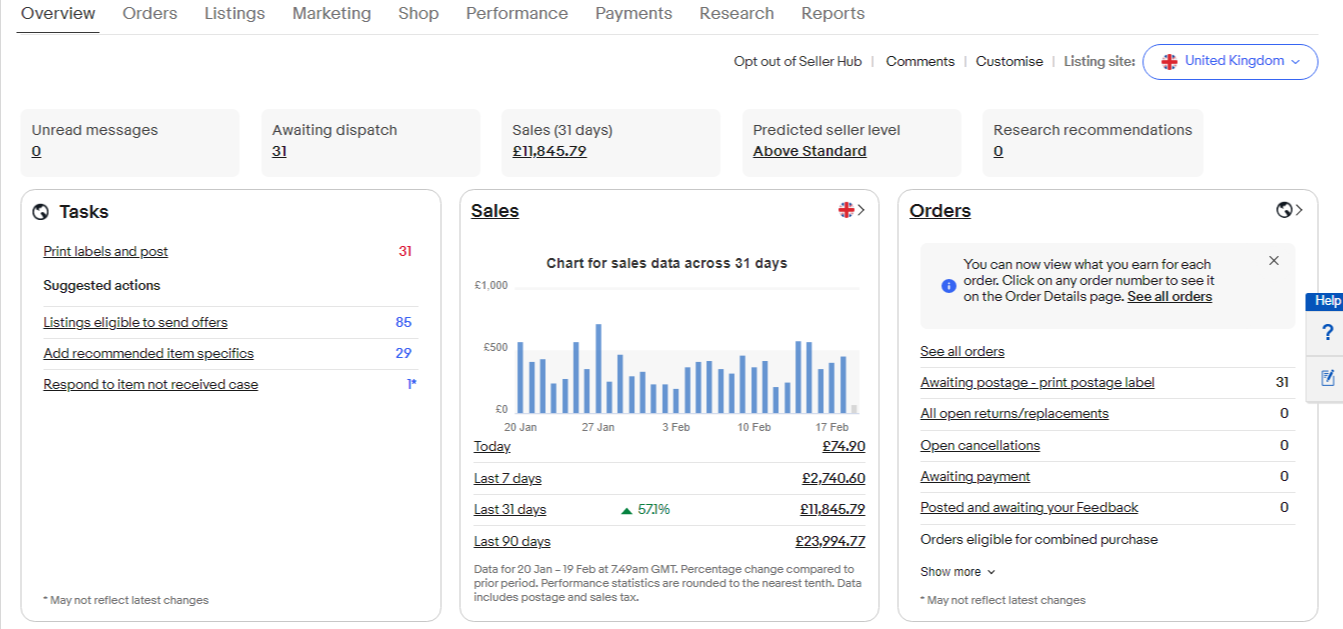This screenshot has height=629, width=1343.
Task: Switch to the Orders tab
Action: (x=150, y=14)
